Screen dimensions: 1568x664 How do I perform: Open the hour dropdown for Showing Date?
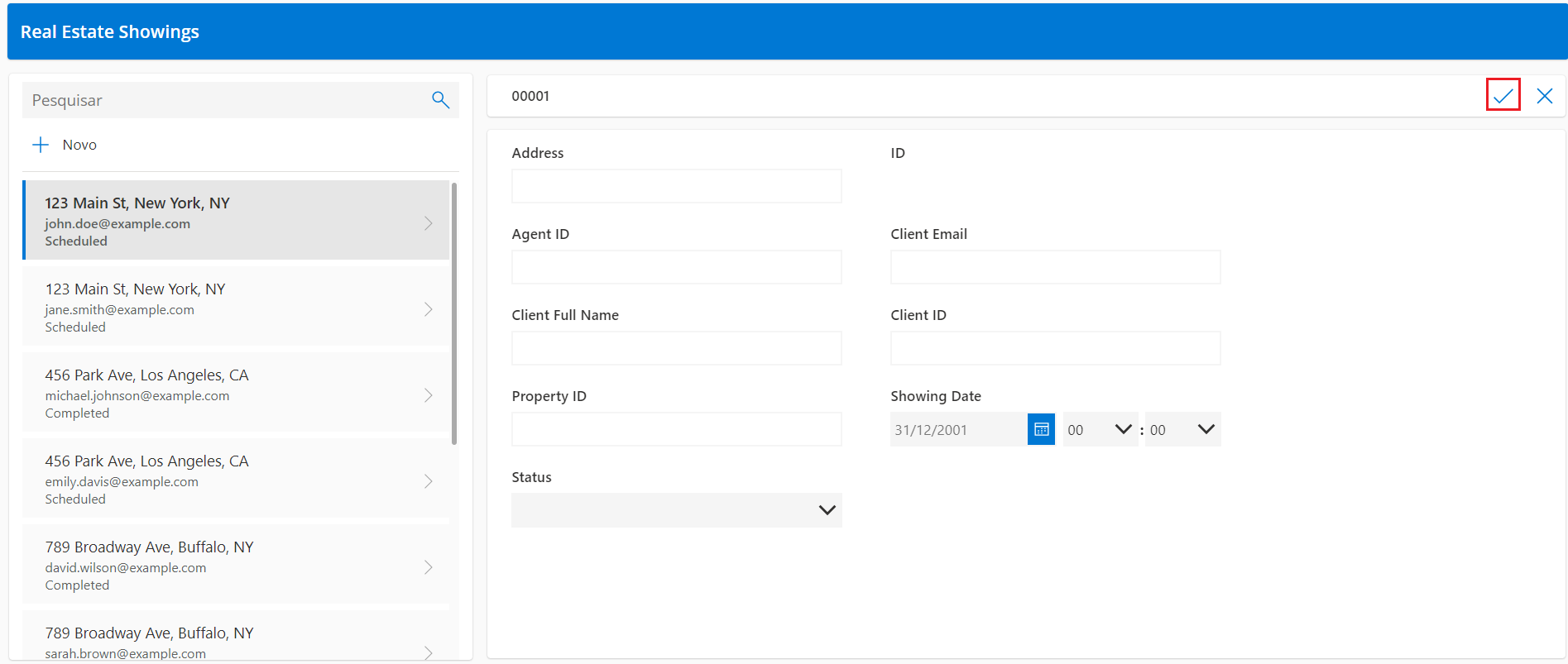(1100, 429)
